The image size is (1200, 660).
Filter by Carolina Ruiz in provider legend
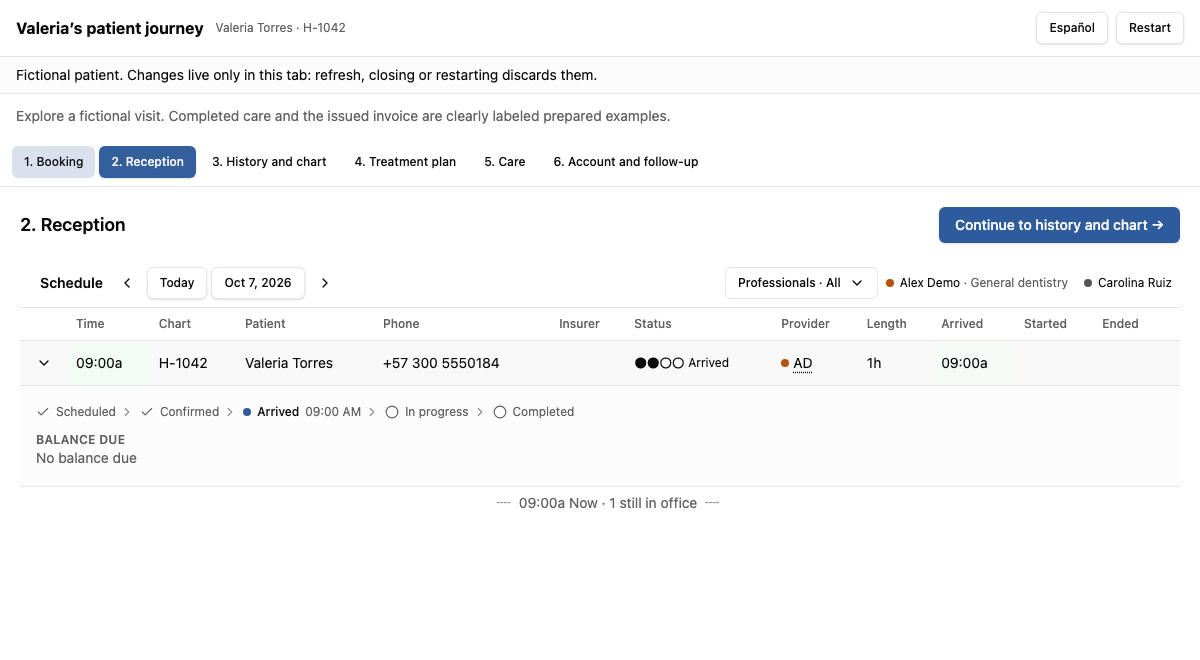(1128, 283)
